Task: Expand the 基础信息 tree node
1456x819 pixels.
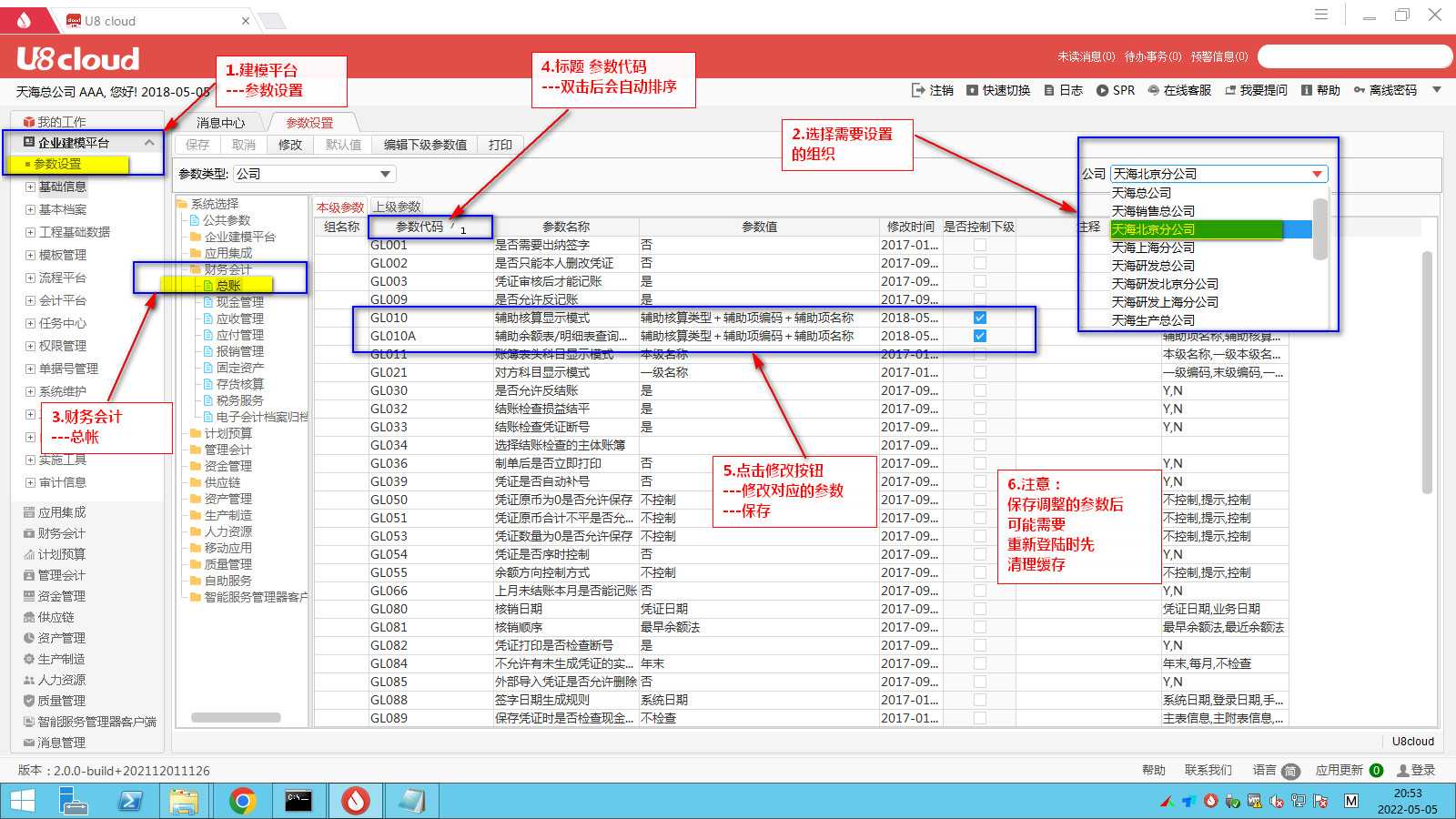Action: 30,187
